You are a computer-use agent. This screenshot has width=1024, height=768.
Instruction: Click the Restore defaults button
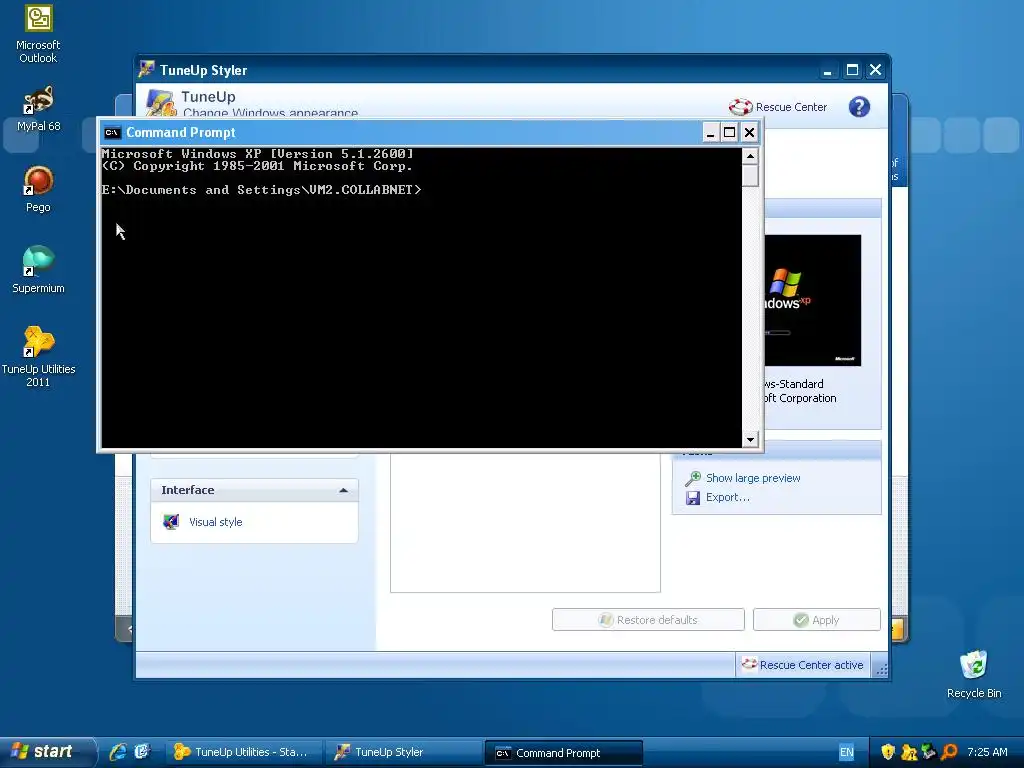coord(648,620)
